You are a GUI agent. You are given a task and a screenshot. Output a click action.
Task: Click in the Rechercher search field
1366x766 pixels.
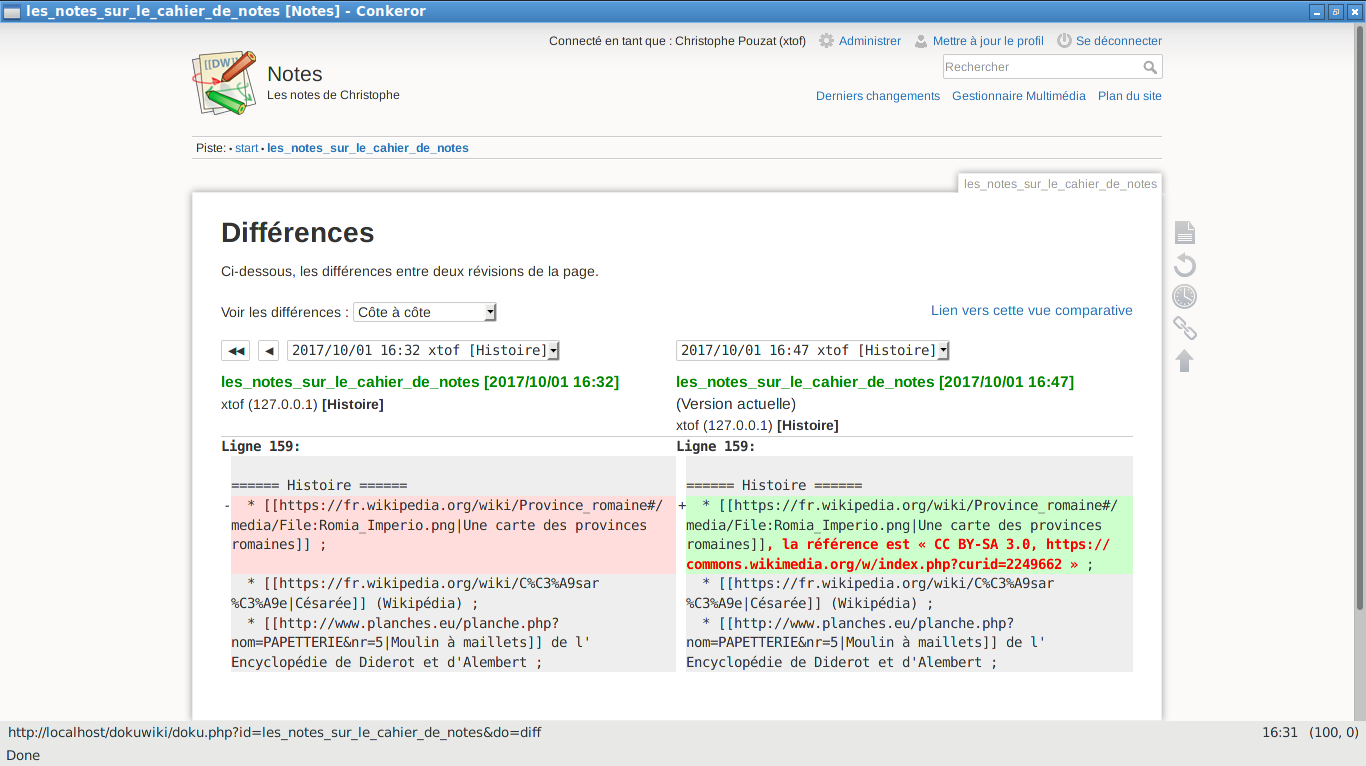coord(1040,67)
